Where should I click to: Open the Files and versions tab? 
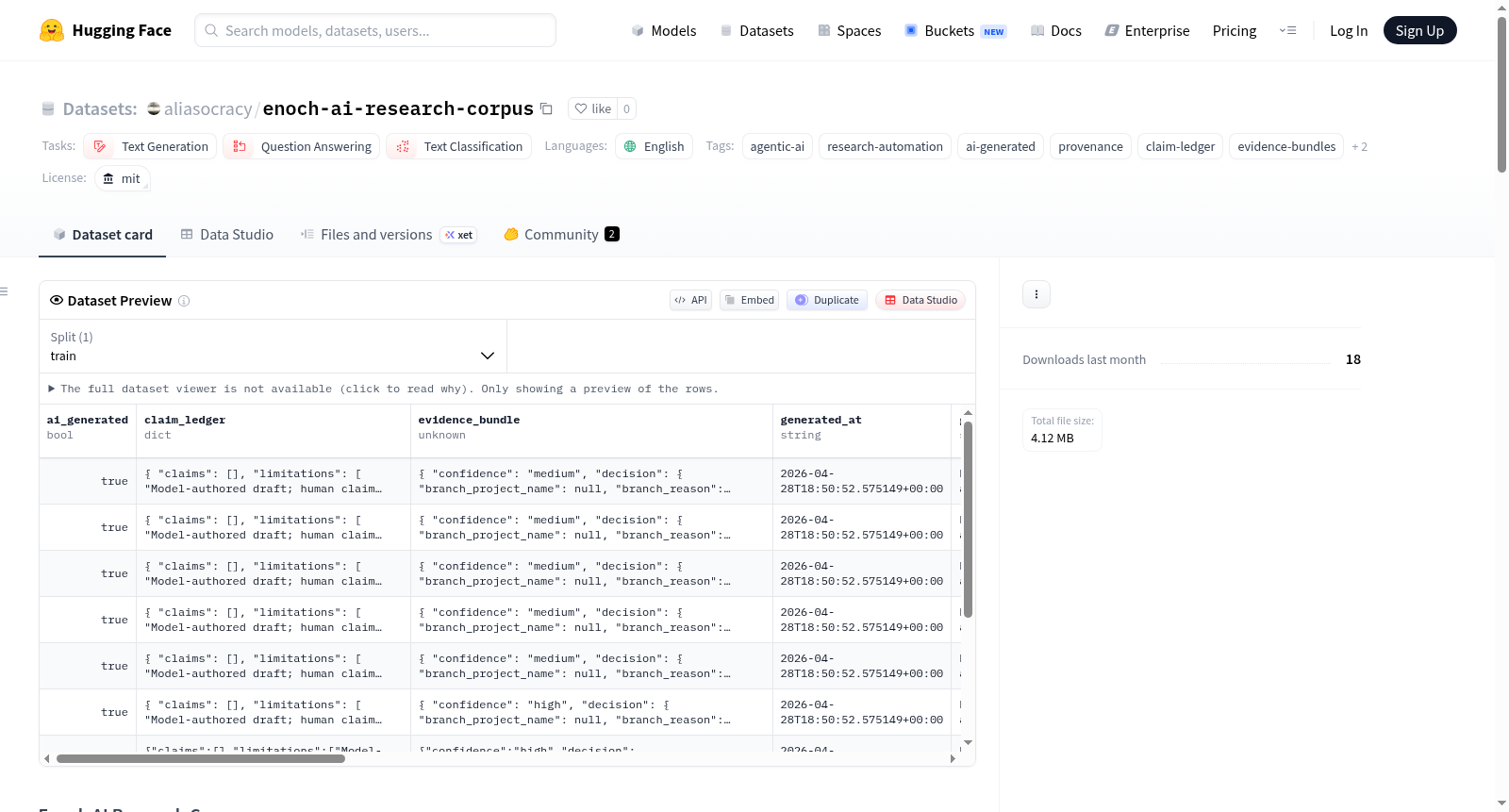pos(389,235)
